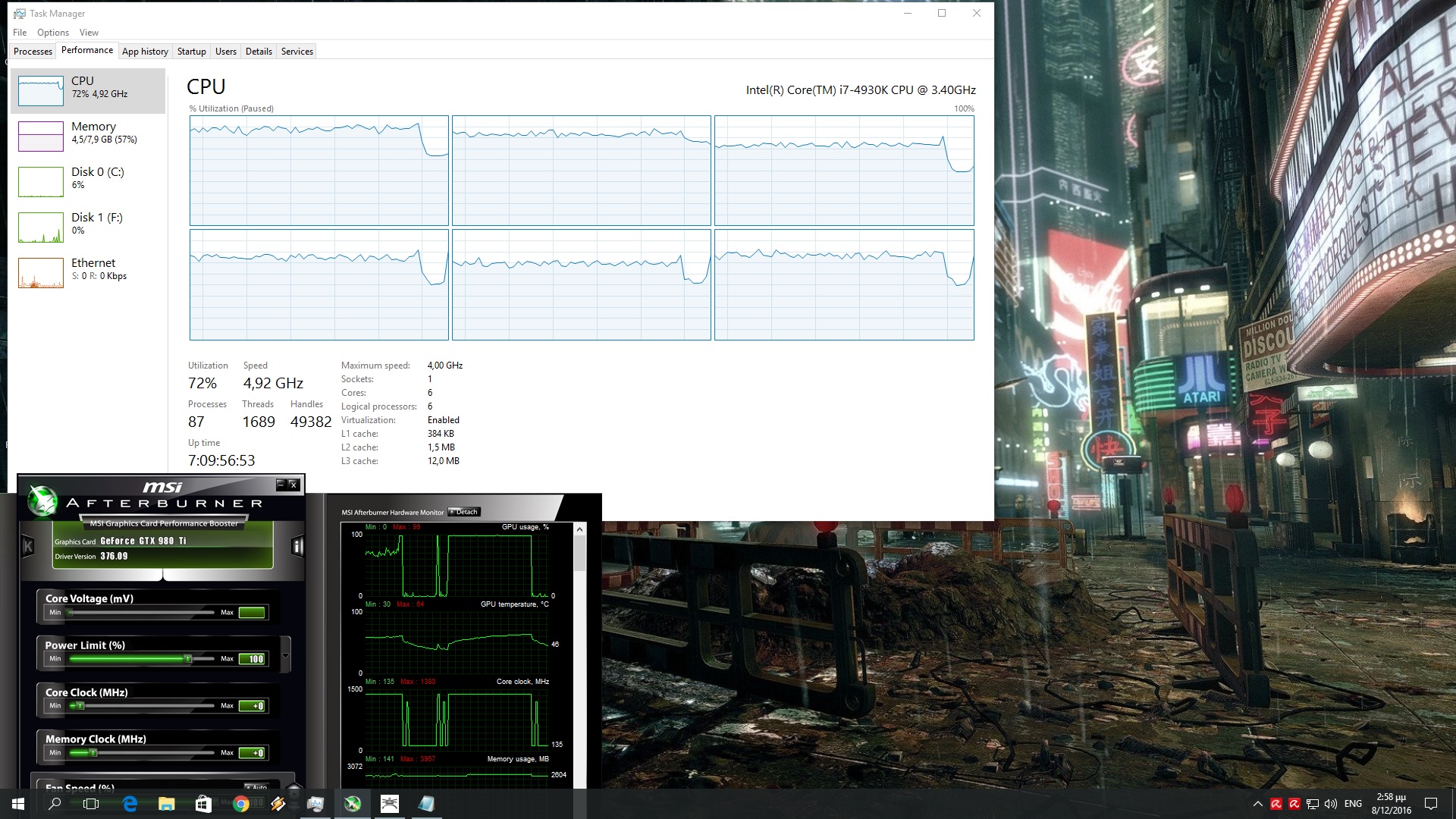Open the Action Center notification icon
This screenshot has height=819, width=1456.
1431,804
